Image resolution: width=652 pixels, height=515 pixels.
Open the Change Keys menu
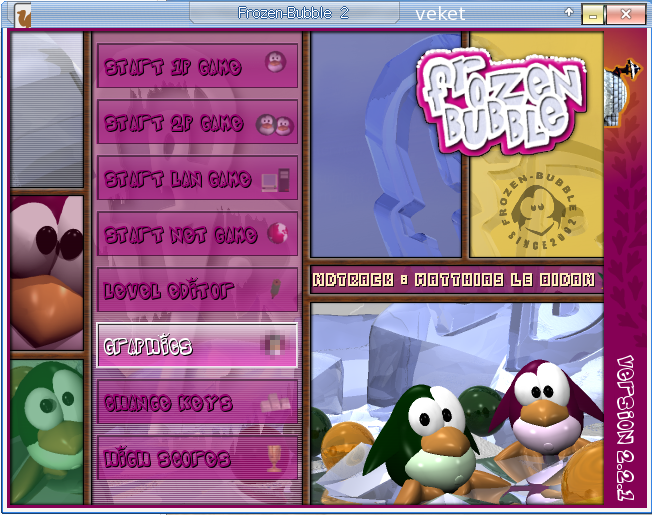198,402
